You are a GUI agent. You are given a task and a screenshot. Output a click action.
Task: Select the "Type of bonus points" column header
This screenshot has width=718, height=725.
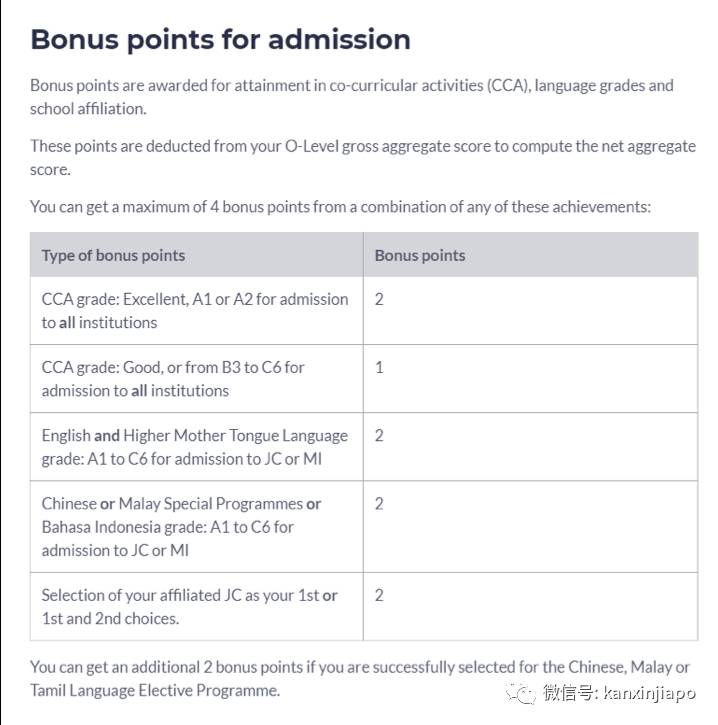click(113, 255)
